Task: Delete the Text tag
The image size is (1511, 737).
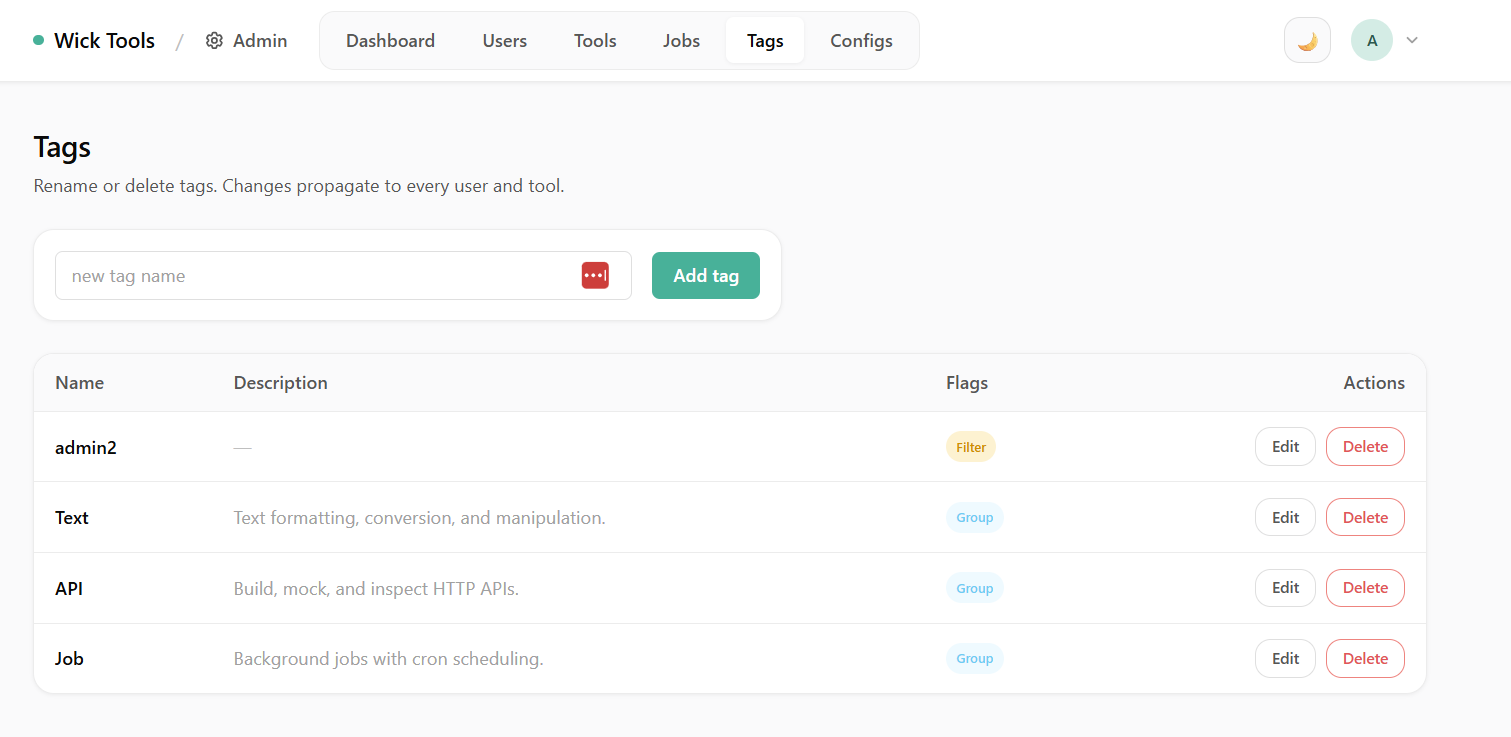Action: click(x=1365, y=517)
